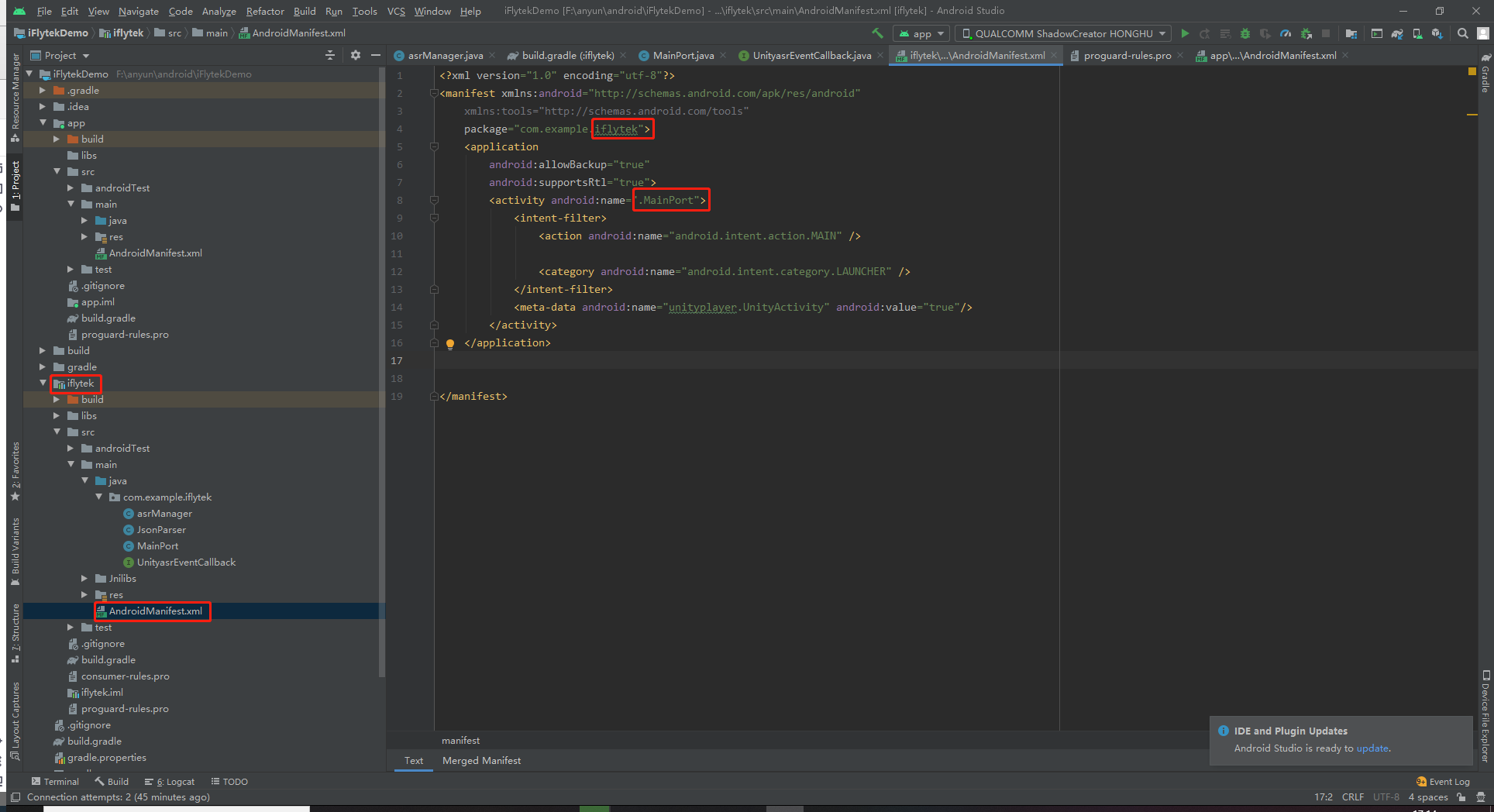Image resolution: width=1494 pixels, height=812 pixels.
Task: Fold the application tag at line 5
Action: 434,146
